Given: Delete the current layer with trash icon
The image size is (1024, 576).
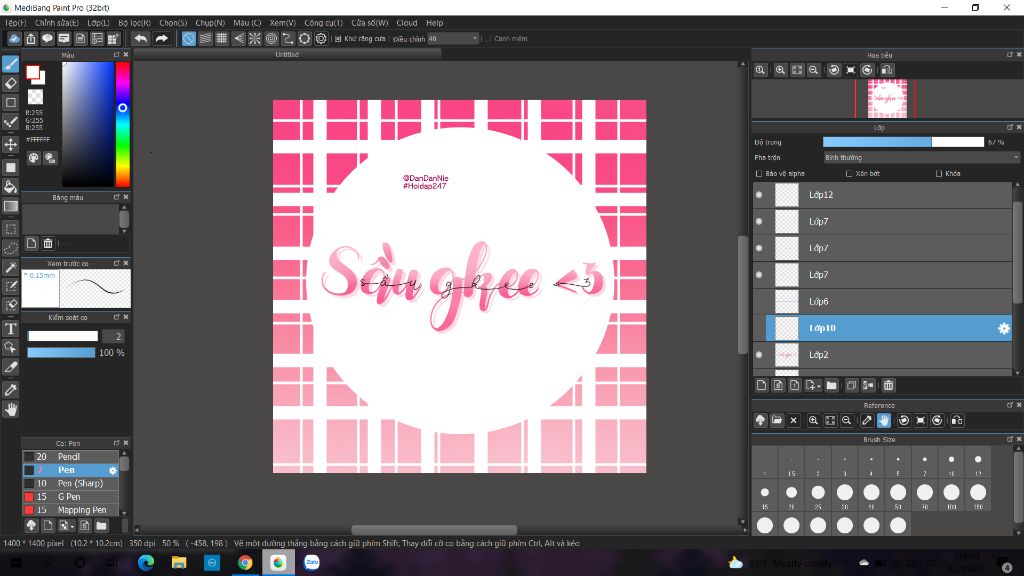Looking at the screenshot, I should point(888,385).
